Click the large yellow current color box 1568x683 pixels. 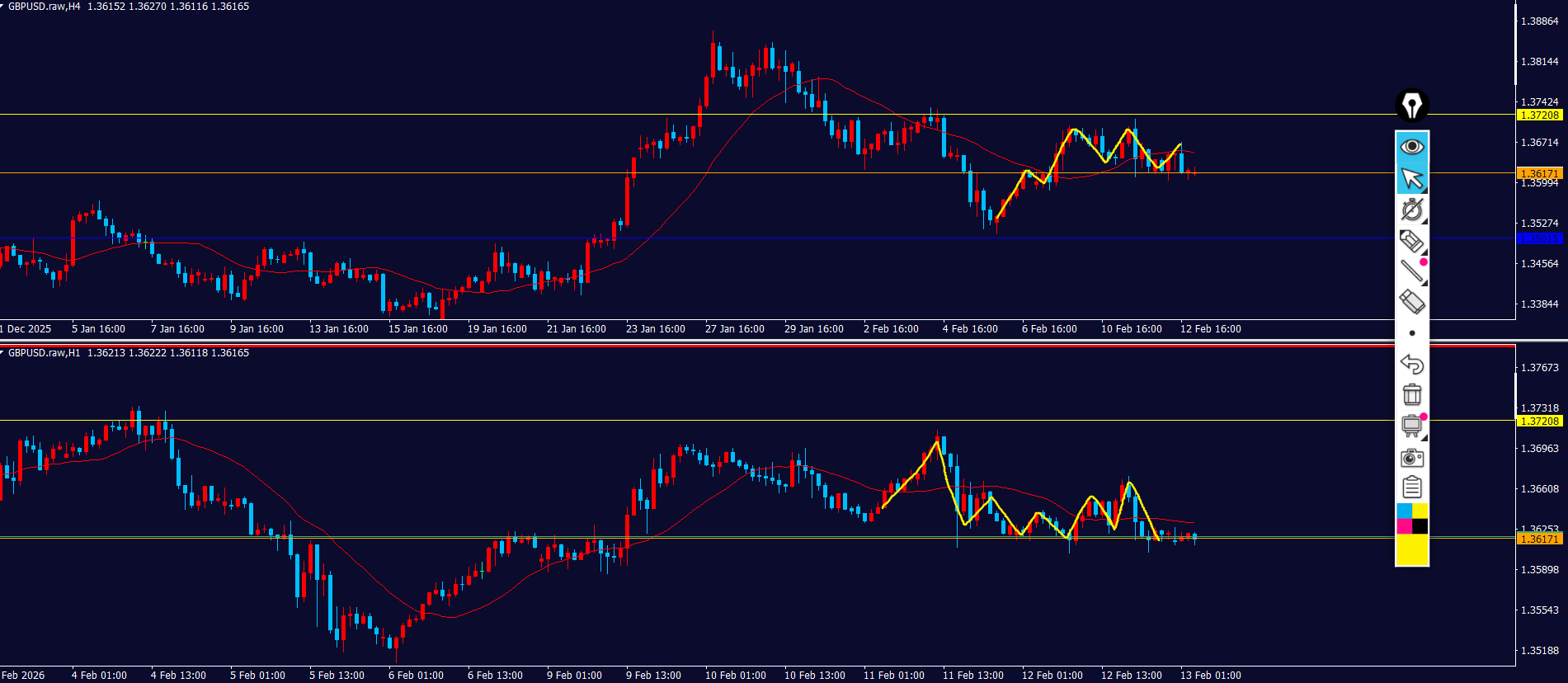coord(1412,549)
